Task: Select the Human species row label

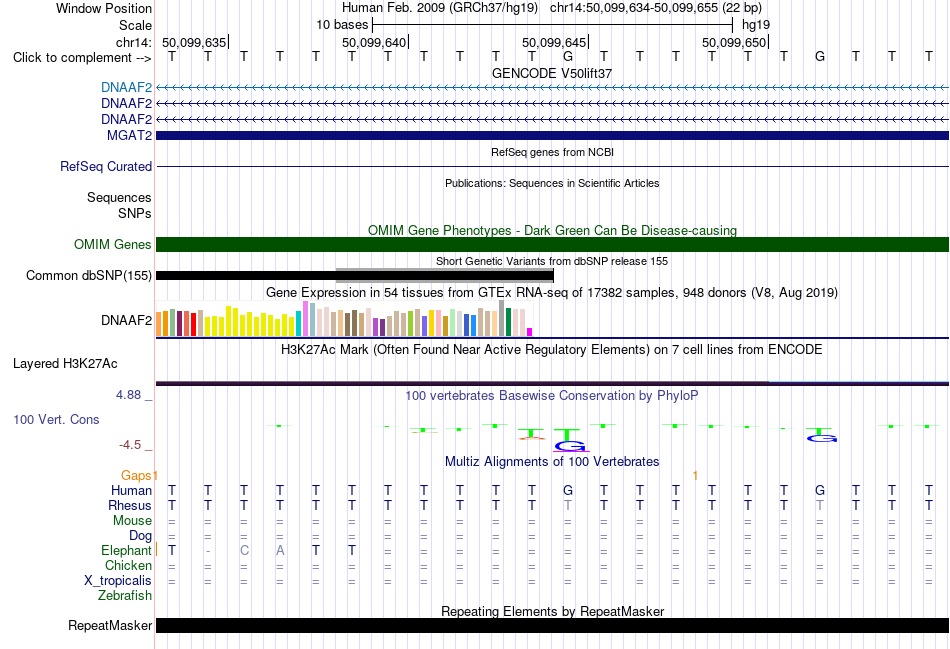Action: 131,490
